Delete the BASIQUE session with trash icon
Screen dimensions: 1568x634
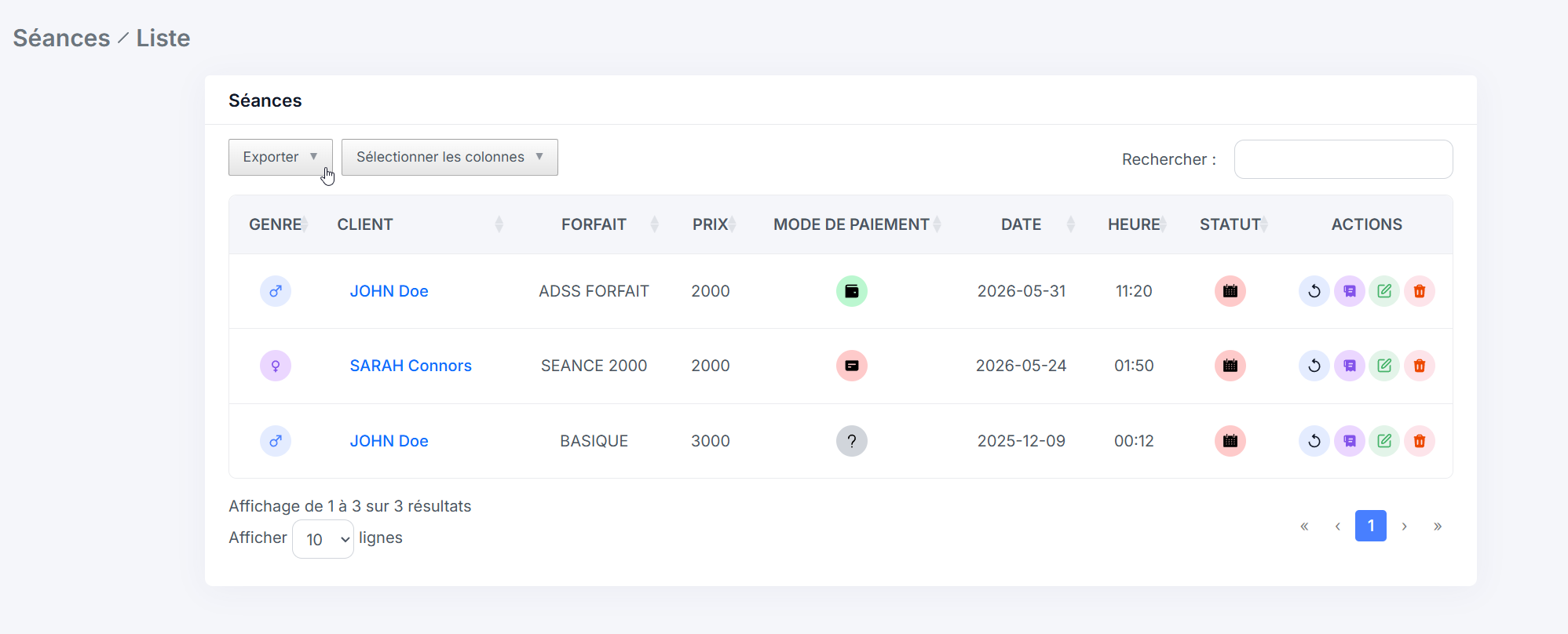[1420, 441]
